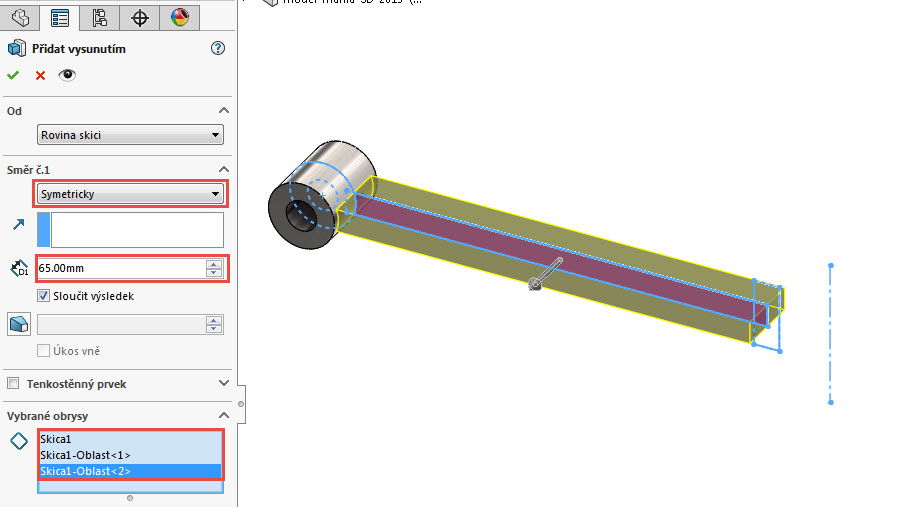Click the reverse direction arrow icon
The width and height of the screenshot is (900, 507).
pyautogui.click(x=18, y=226)
